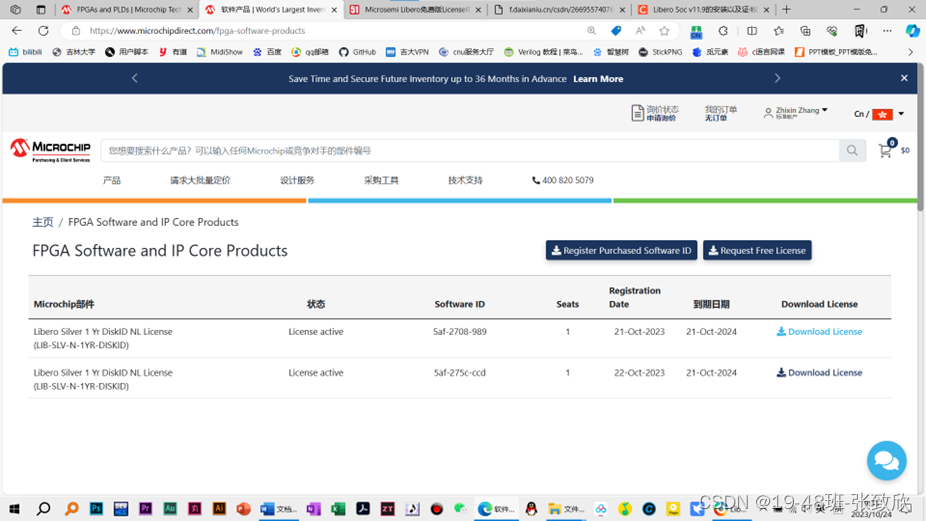
Task: Open 采购工具 menu
Action: pos(381,180)
